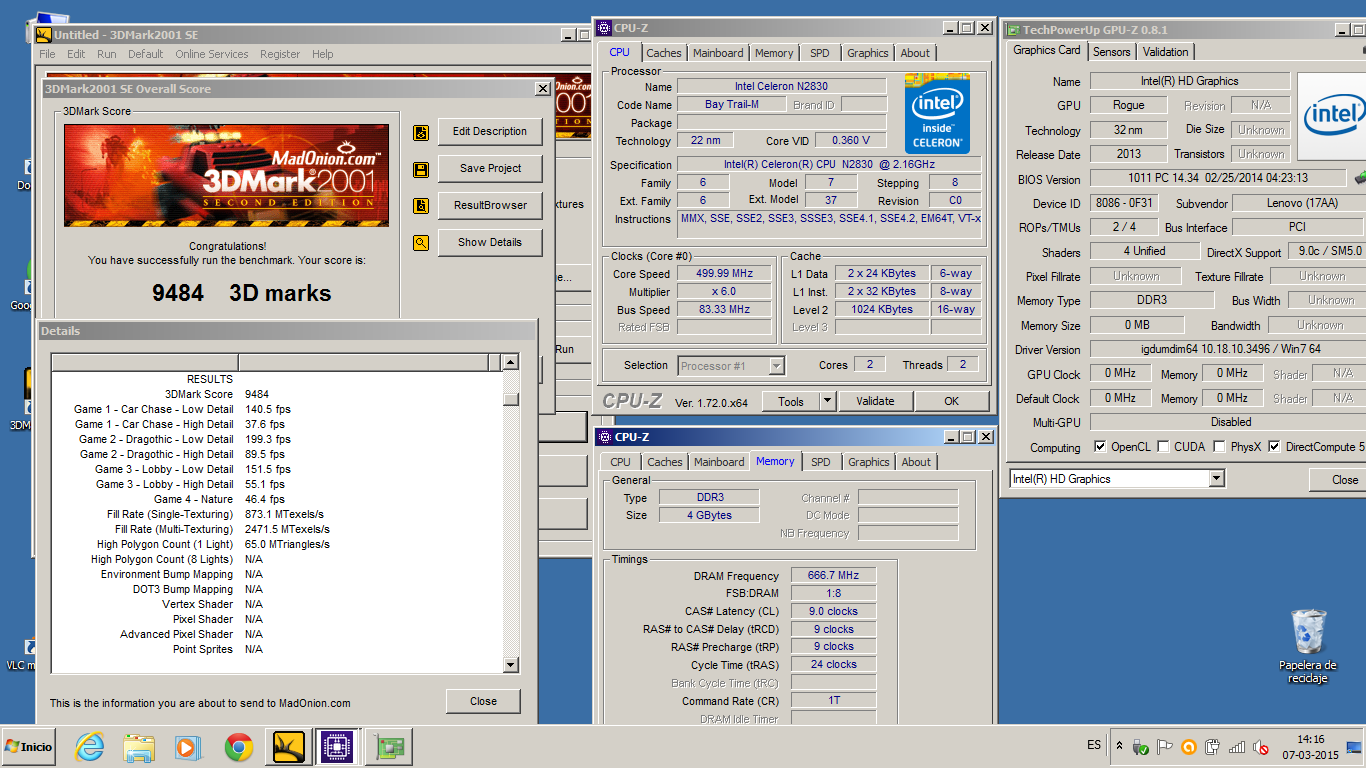The height and width of the screenshot is (768, 1366).
Task: Click the upper CPU-Z window title icon
Action: [604, 28]
